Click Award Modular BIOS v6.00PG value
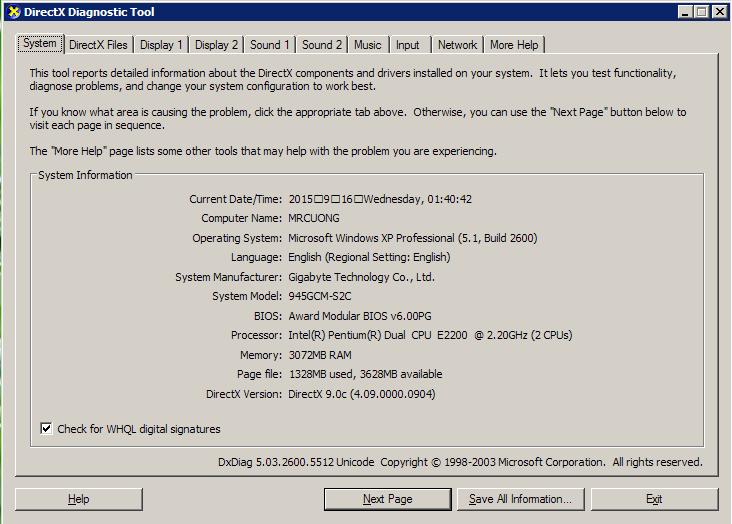The image size is (732, 524). click(x=360, y=316)
